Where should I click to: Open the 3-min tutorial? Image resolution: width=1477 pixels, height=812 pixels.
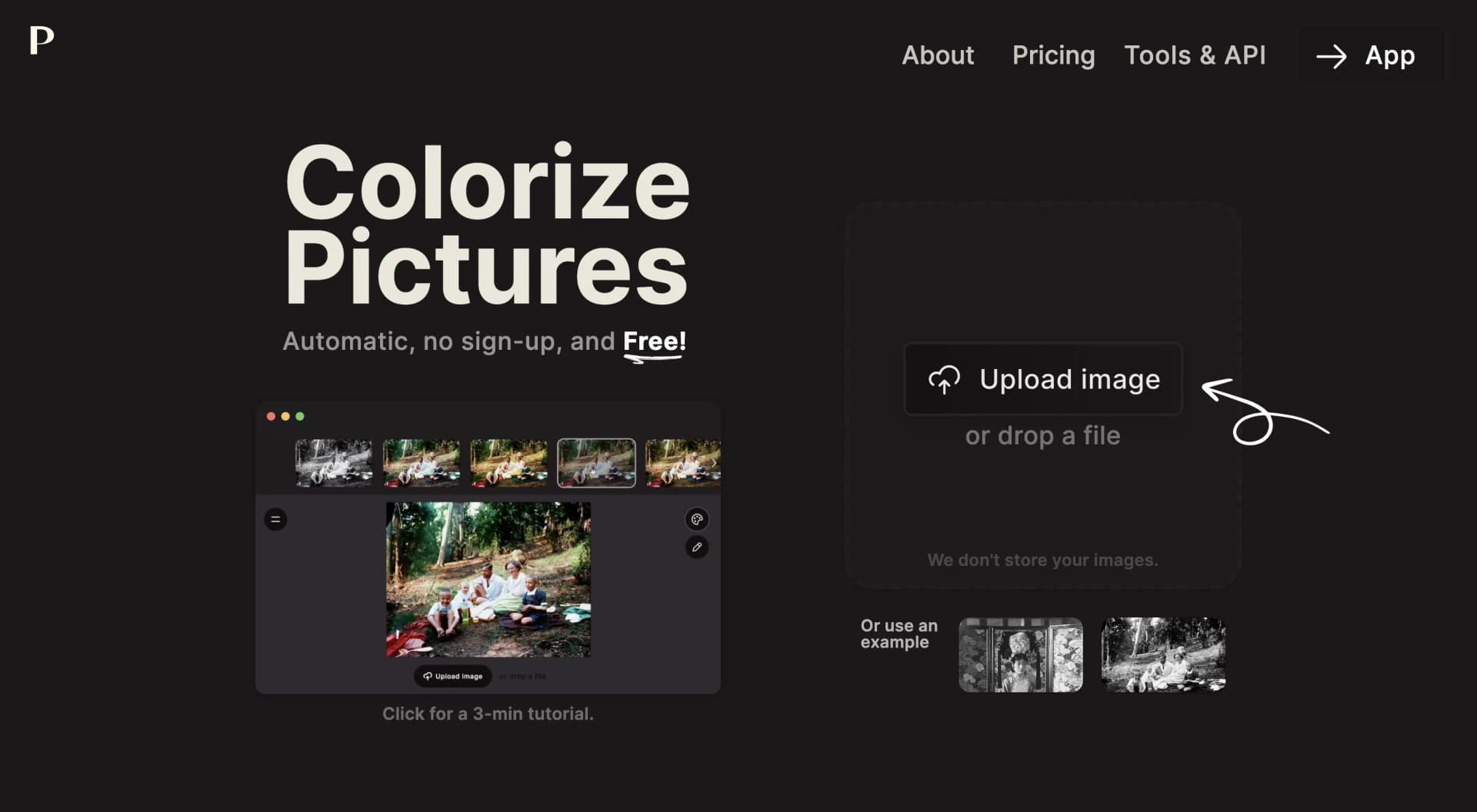tap(488, 714)
